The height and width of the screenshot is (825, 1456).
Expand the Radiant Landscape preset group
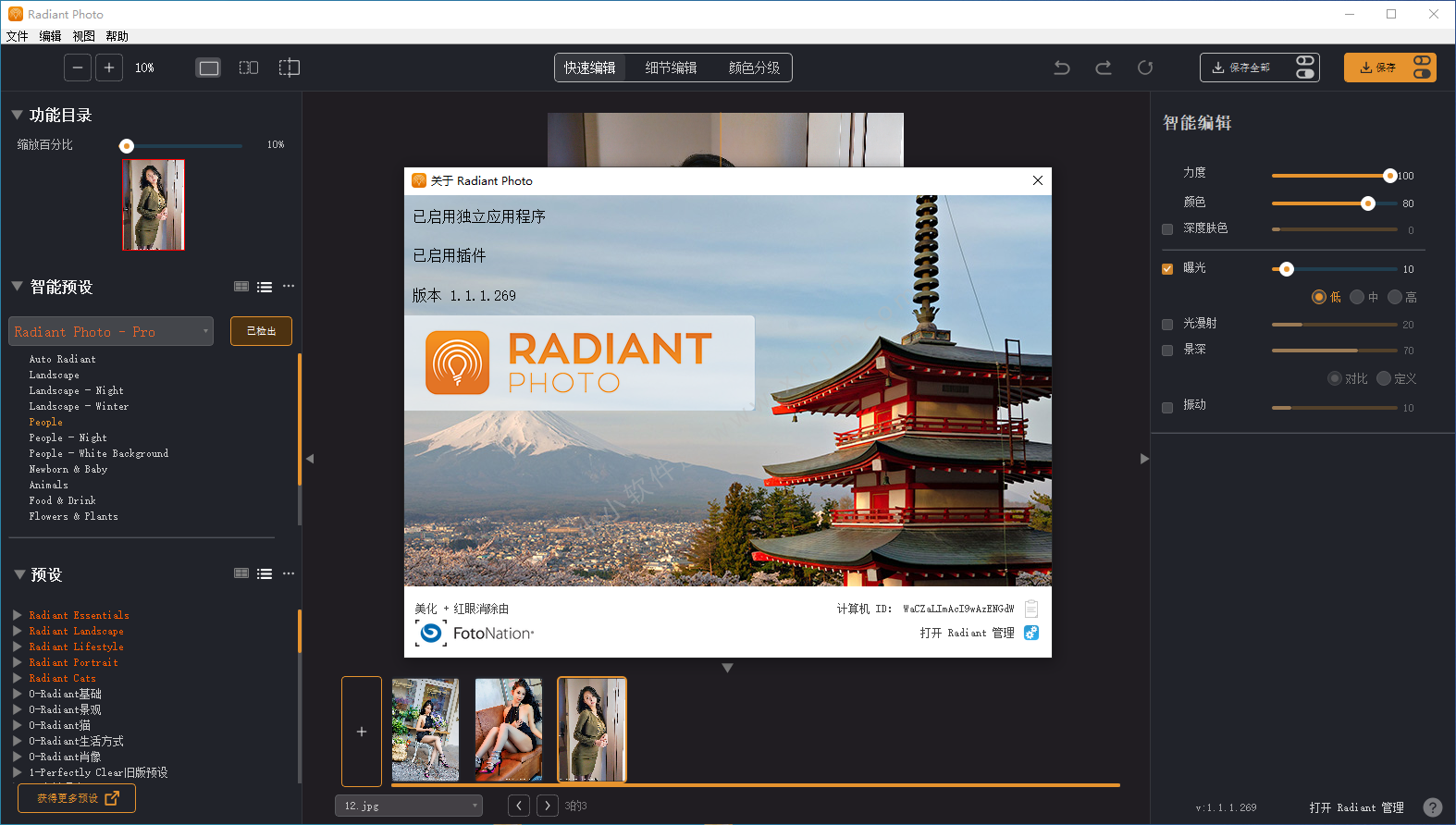click(x=18, y=631)
